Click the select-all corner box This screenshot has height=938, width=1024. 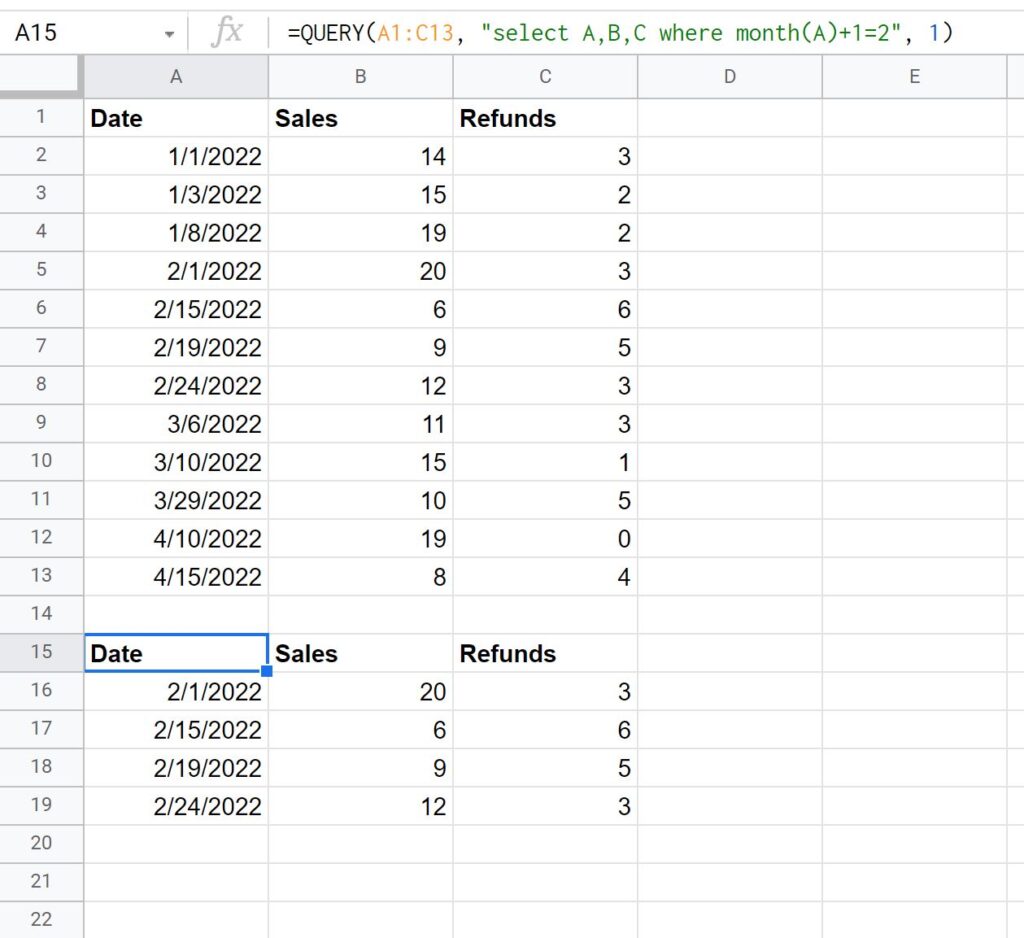(41, 77)
